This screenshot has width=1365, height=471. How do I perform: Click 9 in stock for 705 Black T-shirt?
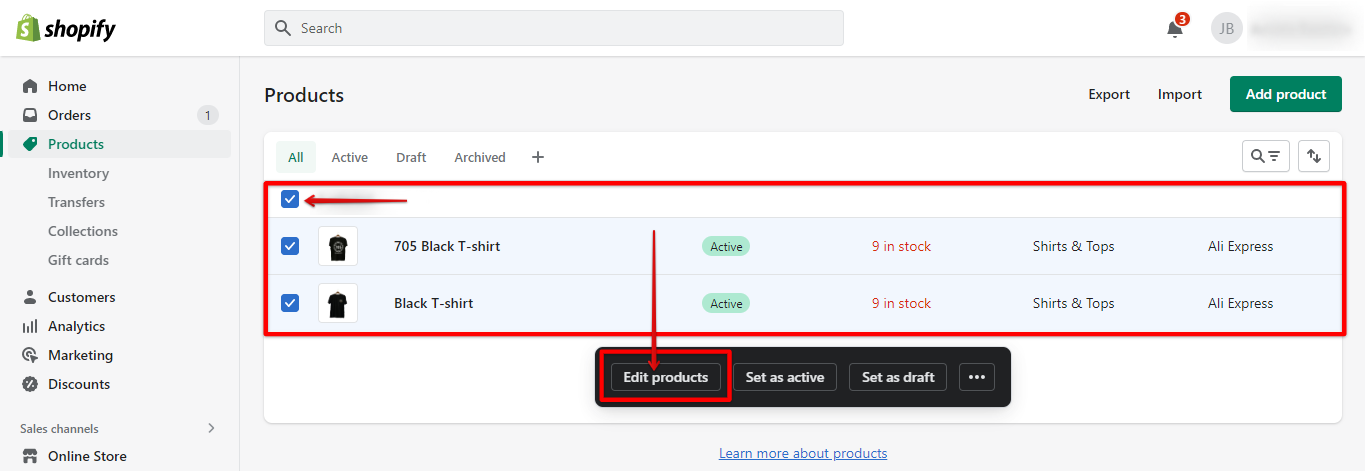[x=901, y=246]
